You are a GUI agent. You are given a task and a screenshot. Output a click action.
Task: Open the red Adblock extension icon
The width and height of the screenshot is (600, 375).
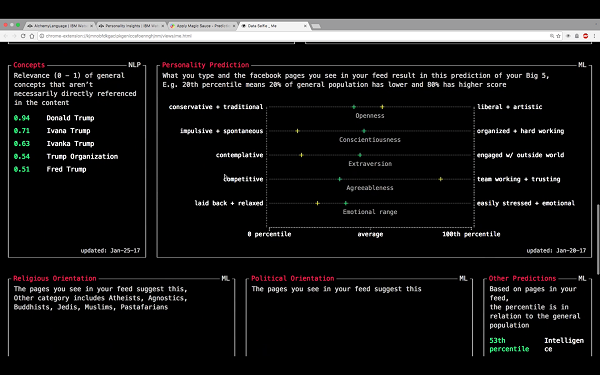[585, 36]
